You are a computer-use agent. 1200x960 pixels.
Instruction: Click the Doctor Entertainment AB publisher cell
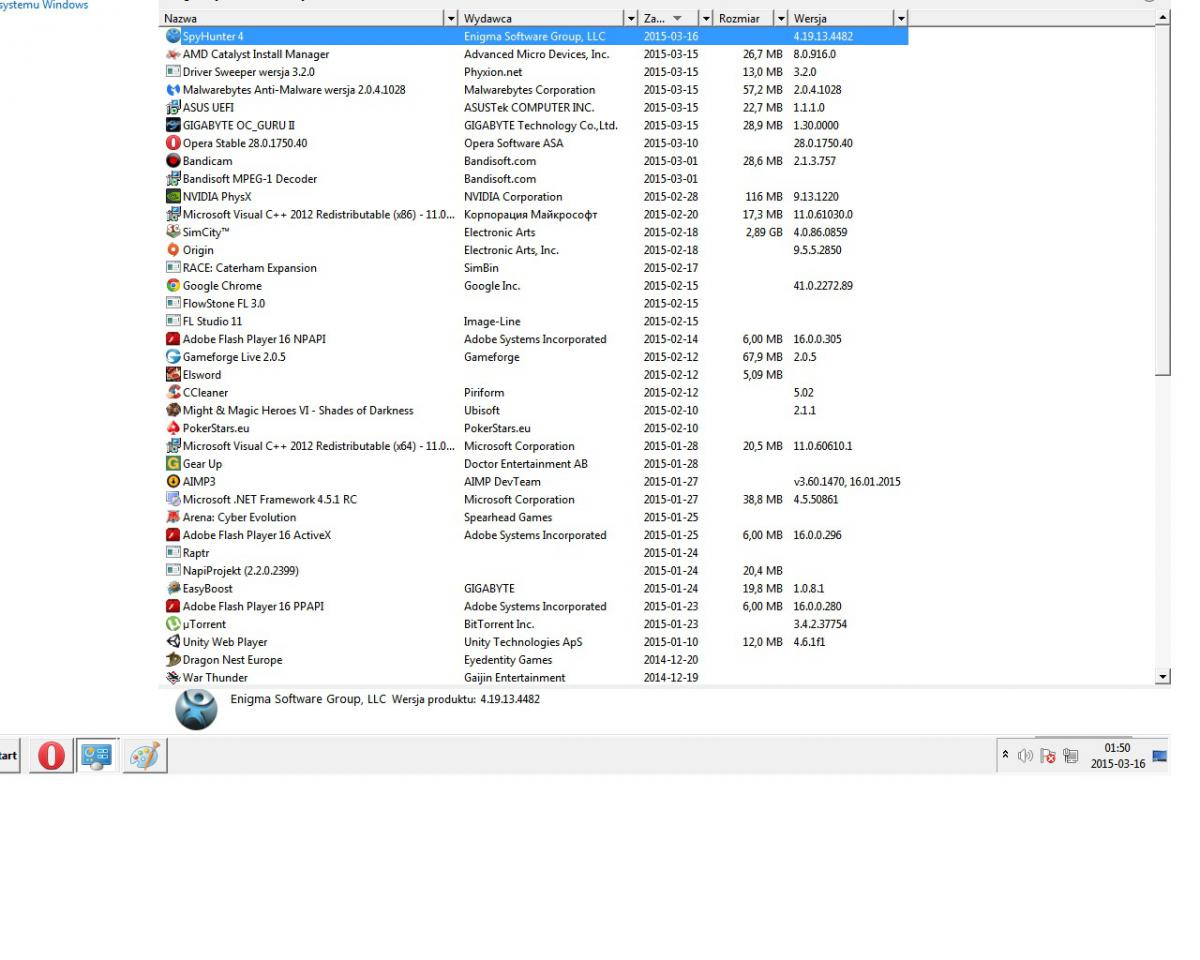pos(526,464)
